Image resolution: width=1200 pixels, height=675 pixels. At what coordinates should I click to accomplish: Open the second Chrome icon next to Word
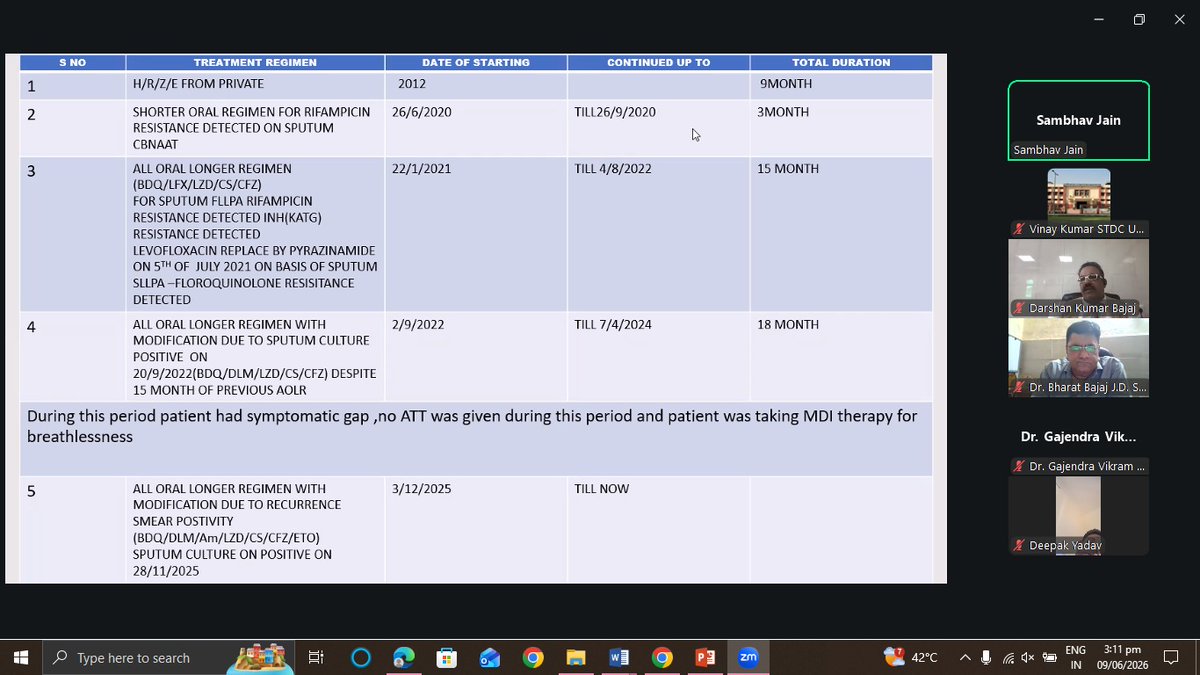pos(662,657)
